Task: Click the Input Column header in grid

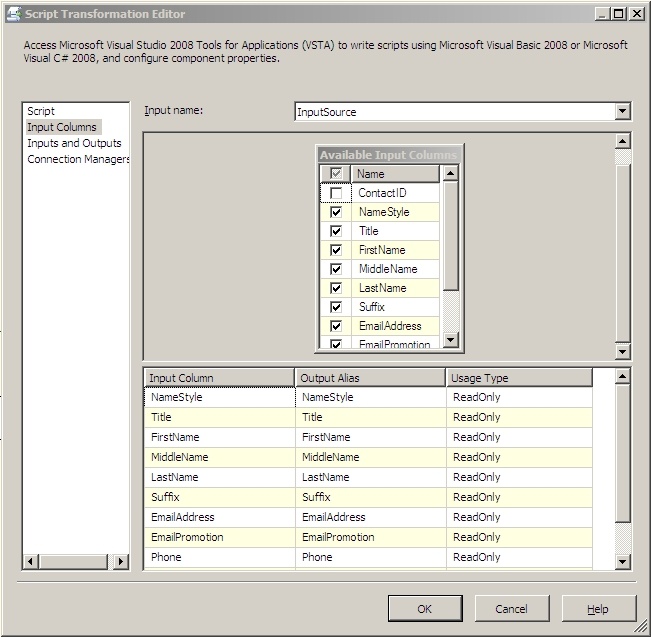Action: [220, 378]
